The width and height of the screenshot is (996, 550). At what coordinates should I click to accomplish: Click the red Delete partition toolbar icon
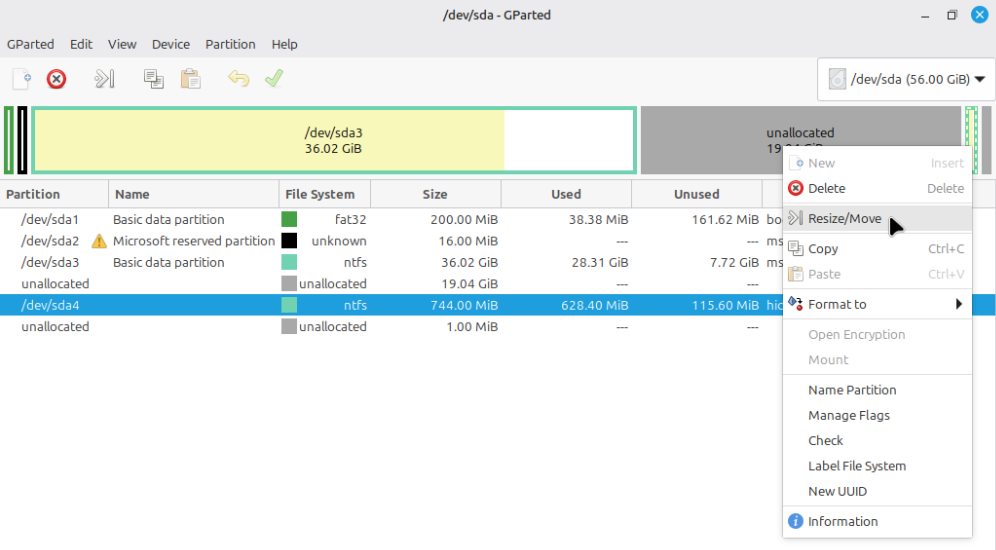(x=57, y=79)
